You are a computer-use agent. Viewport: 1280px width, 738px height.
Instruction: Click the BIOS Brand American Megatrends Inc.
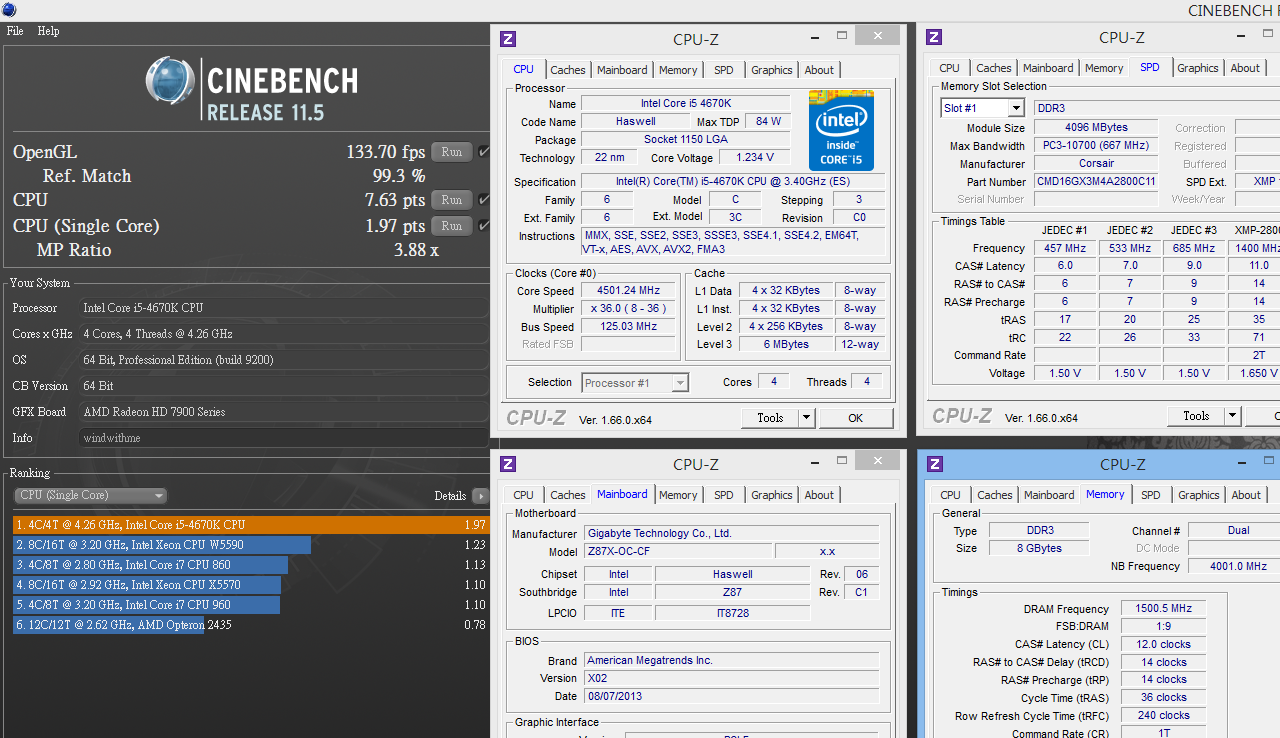point(731,661)
